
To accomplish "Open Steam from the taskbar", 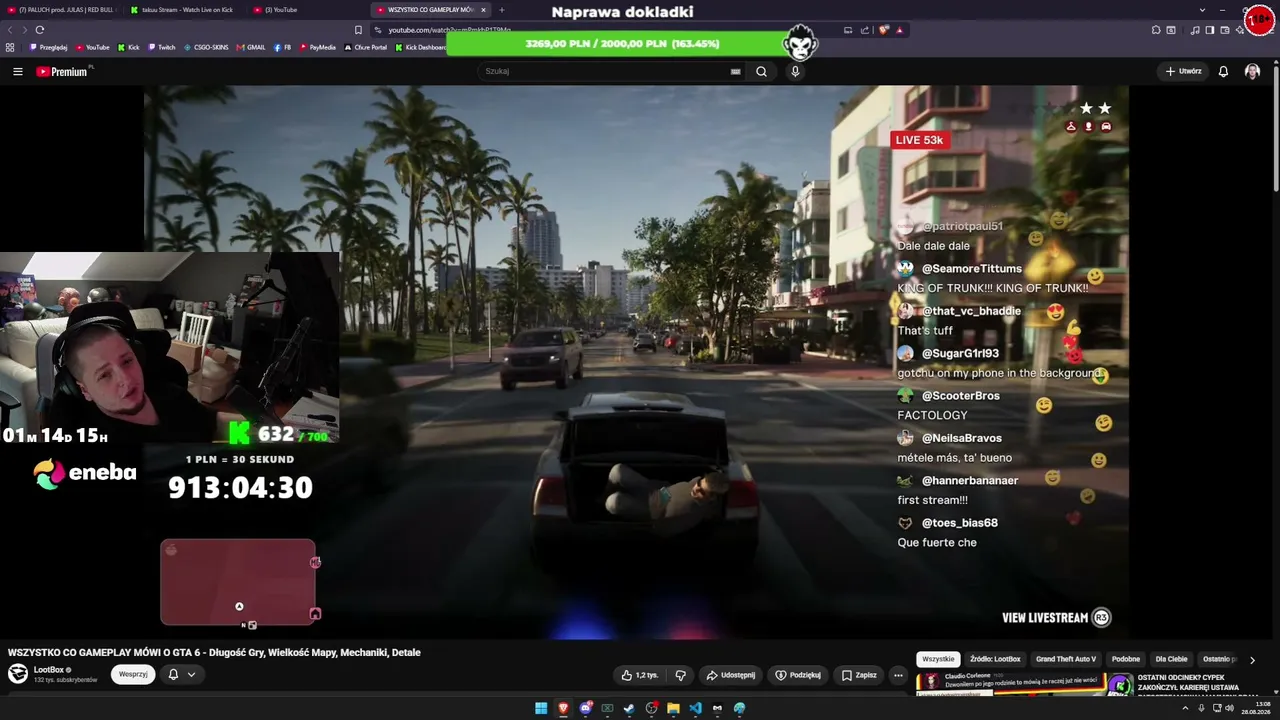I will [629, 708].
